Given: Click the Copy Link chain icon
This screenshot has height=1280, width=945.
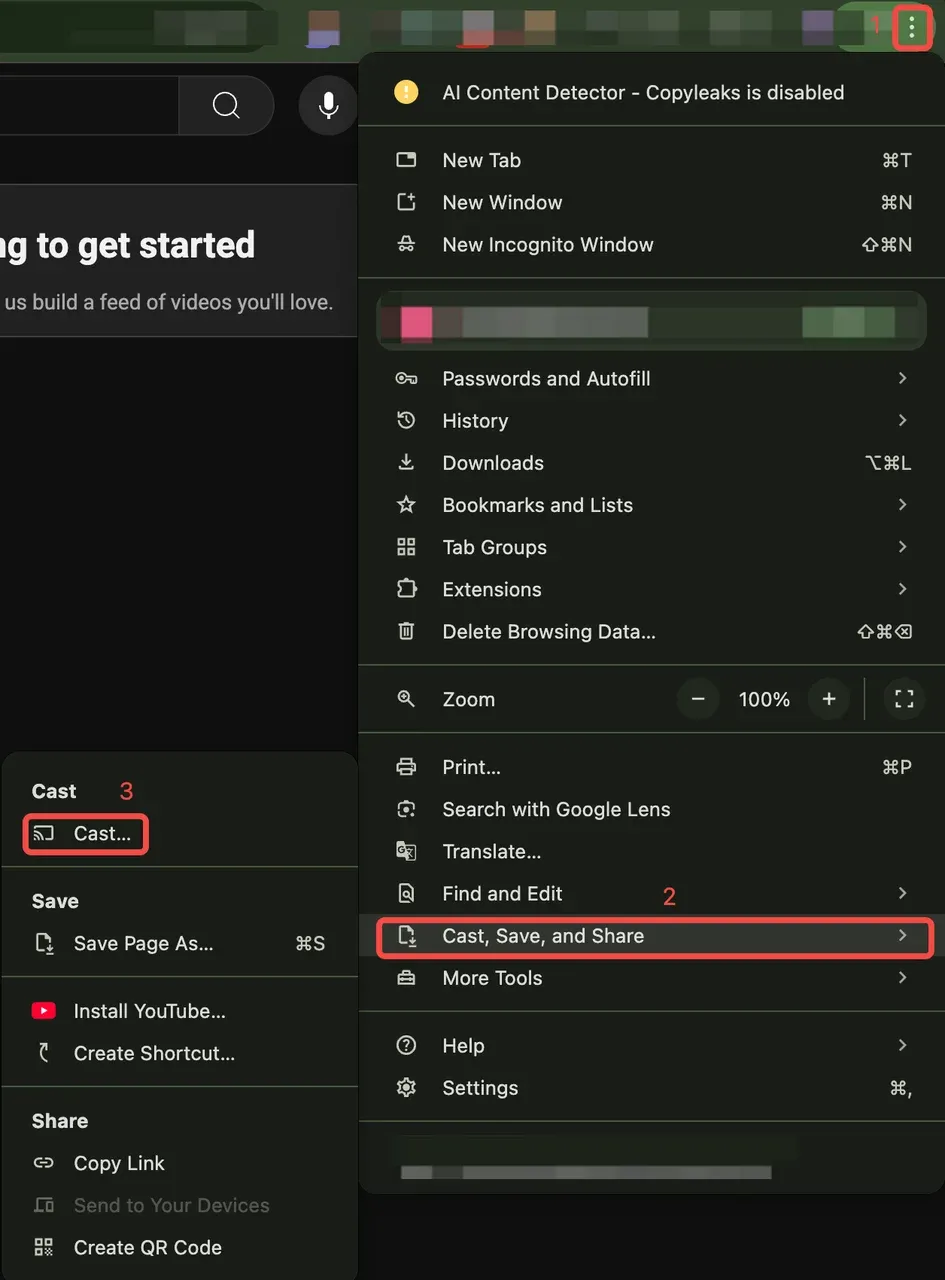Looking at the screenshot, I should 44,1163.
